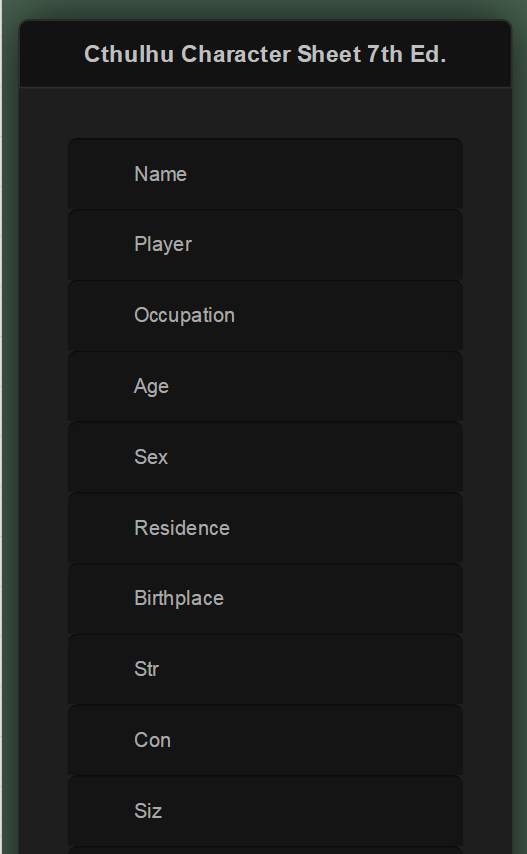This screenshot has width=527, height=854.
Task: Click the 'Player' label text
Action: (163, 245)
